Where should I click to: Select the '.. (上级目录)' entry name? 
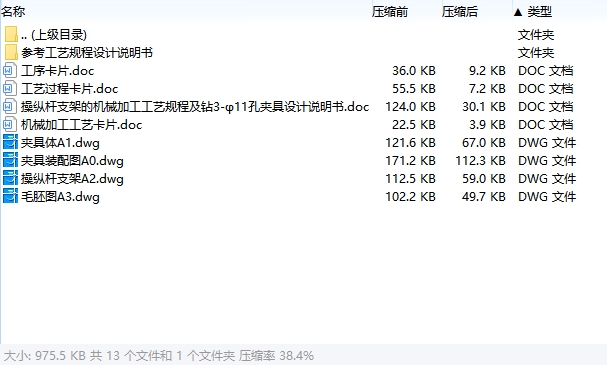pos(54,35)
